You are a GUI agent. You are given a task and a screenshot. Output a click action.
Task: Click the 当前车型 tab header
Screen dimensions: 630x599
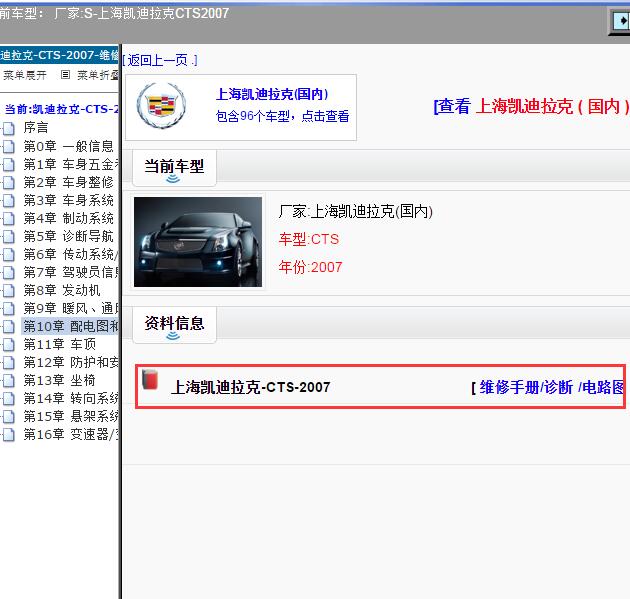pyautogui.click(x=174, y=167)
